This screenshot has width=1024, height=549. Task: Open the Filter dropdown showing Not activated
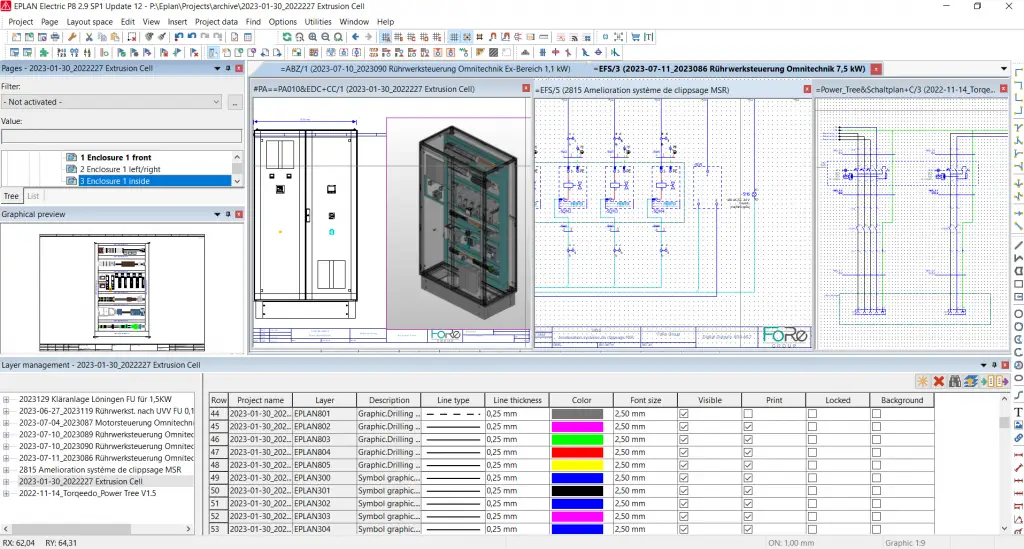click(112, 102)
